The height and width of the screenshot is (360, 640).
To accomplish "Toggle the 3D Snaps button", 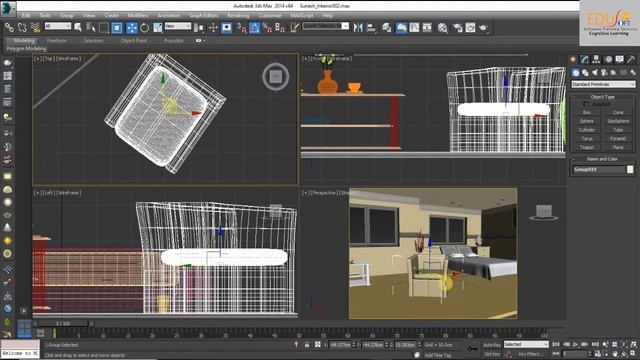I will pyautogui.click(x=241, y=27).
